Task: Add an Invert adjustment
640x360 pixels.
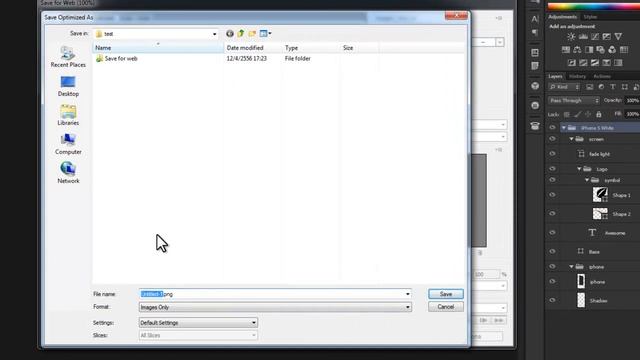Action: (x=572, y=63)
